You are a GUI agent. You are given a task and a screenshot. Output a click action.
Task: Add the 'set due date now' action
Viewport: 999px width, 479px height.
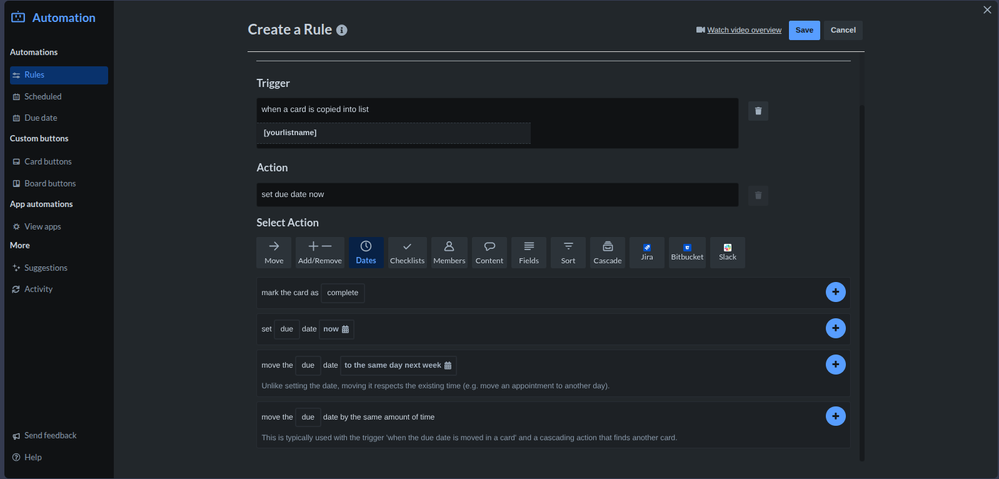(x=836, y=328)
